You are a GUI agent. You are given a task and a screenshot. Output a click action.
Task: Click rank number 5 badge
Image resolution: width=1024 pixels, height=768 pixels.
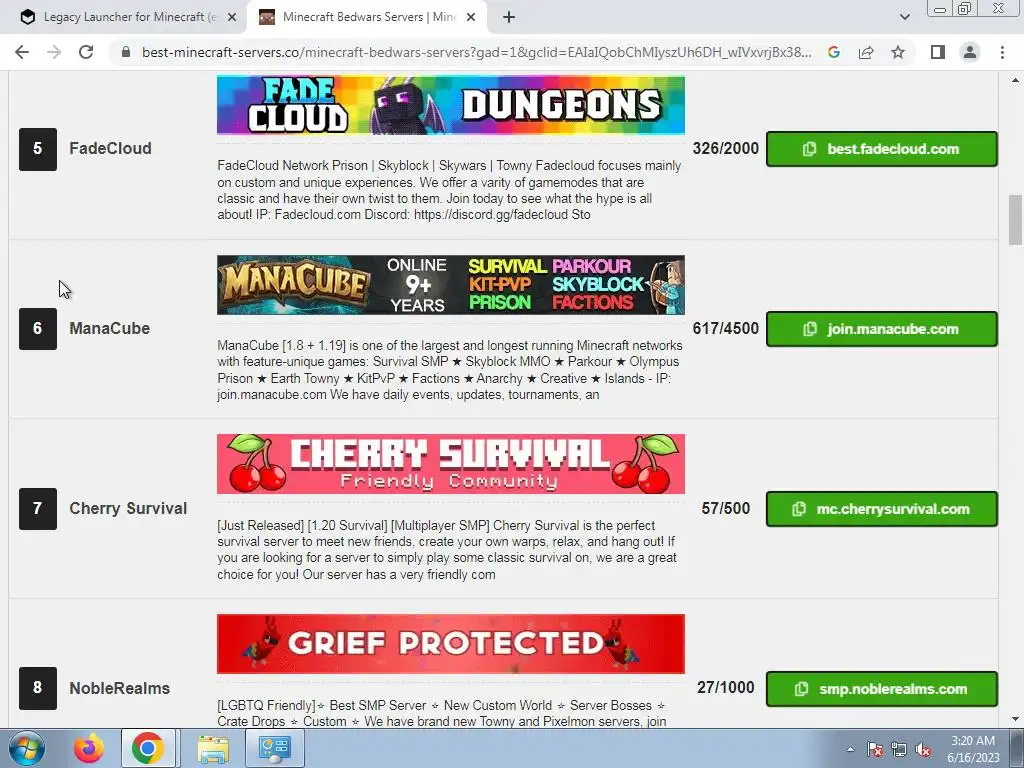38,150
